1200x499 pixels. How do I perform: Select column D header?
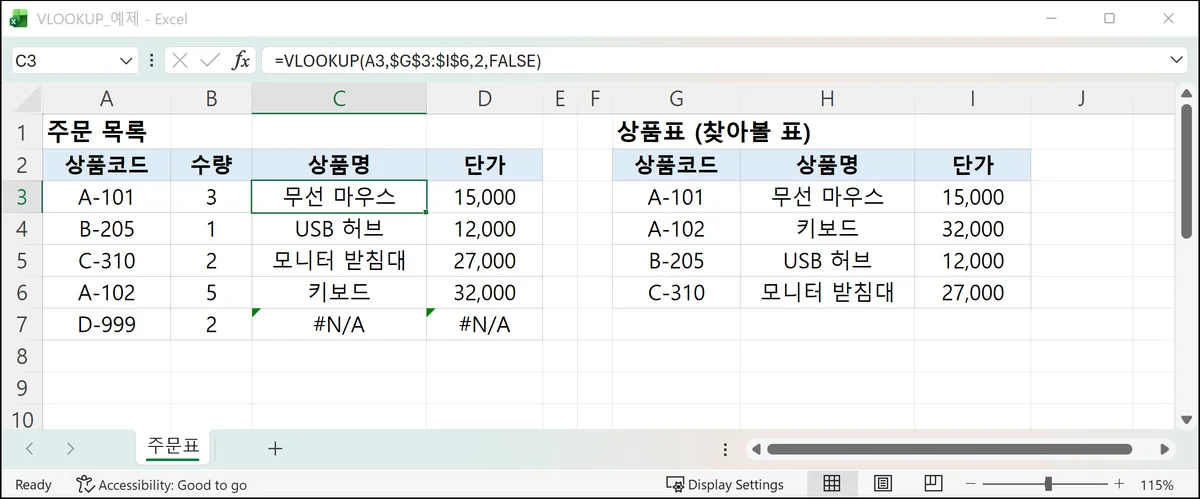click(484, 98)
